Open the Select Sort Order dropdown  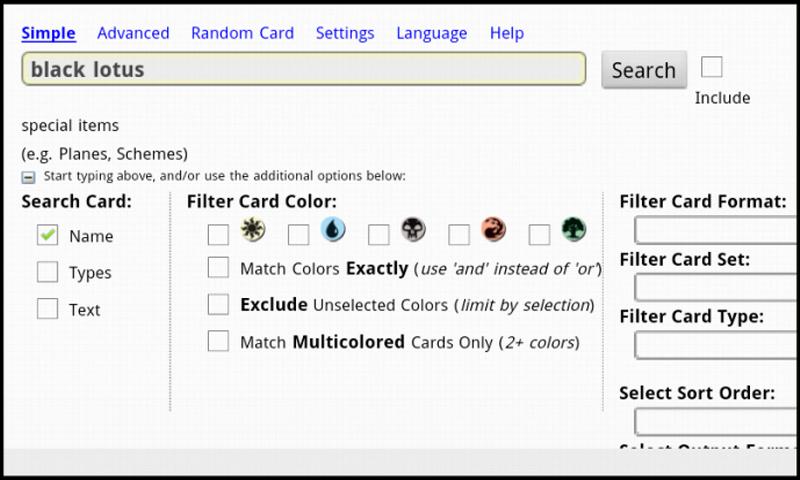(x=716, y=421)
